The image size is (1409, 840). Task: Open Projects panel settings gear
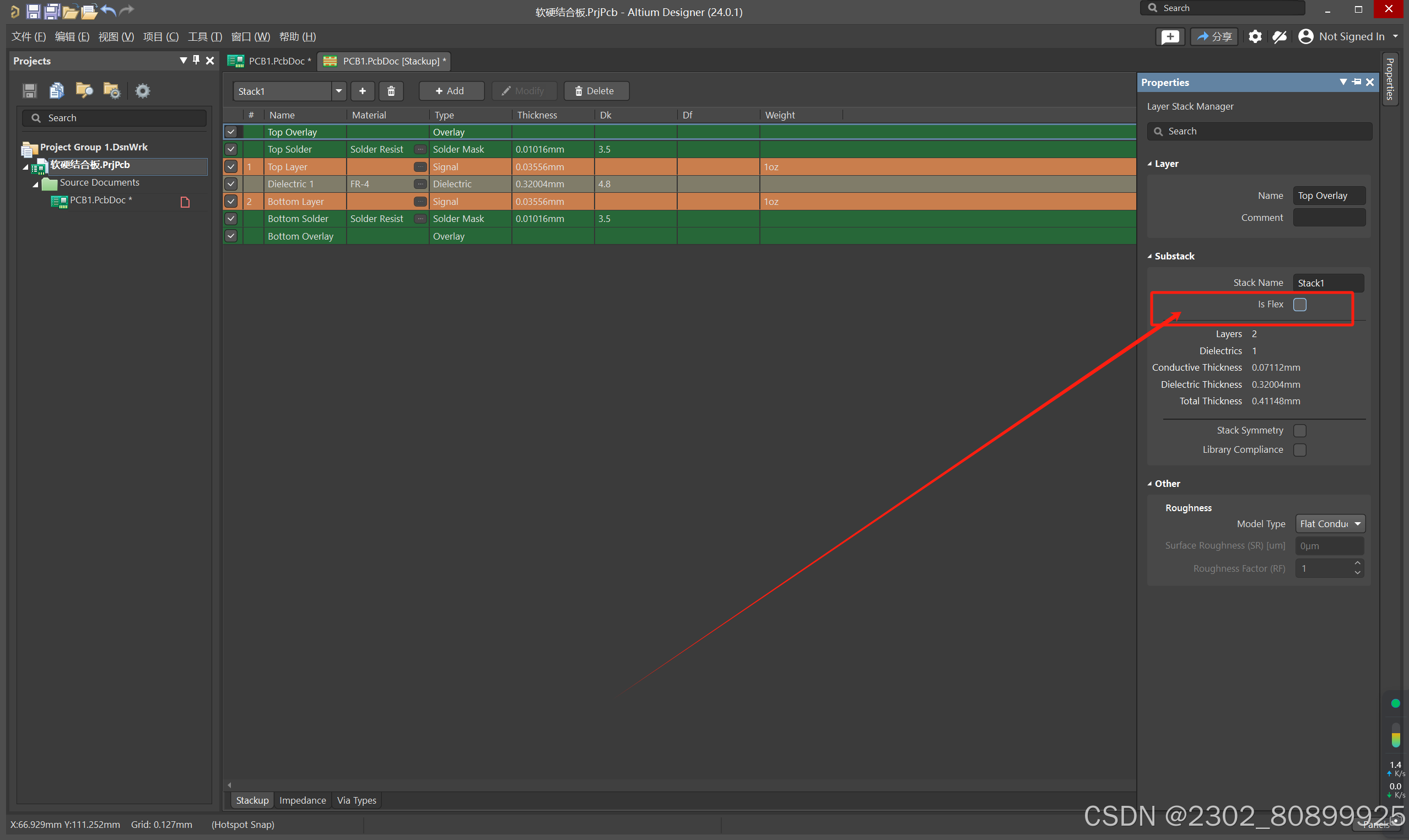143,90
